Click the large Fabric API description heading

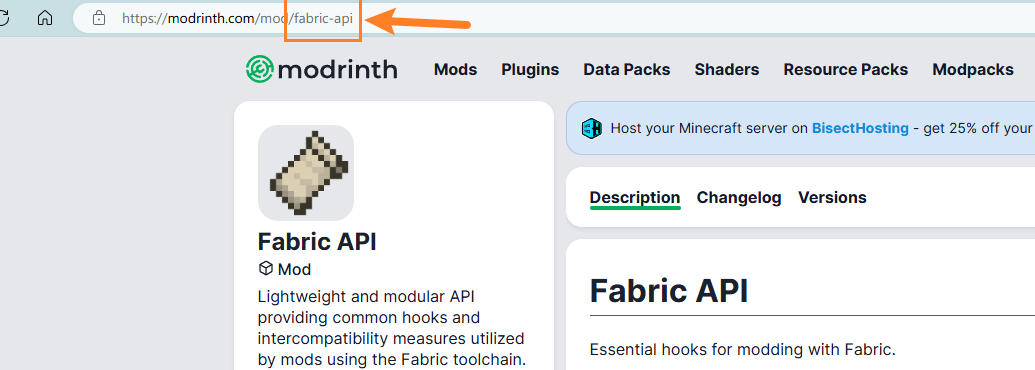point(669,290)
